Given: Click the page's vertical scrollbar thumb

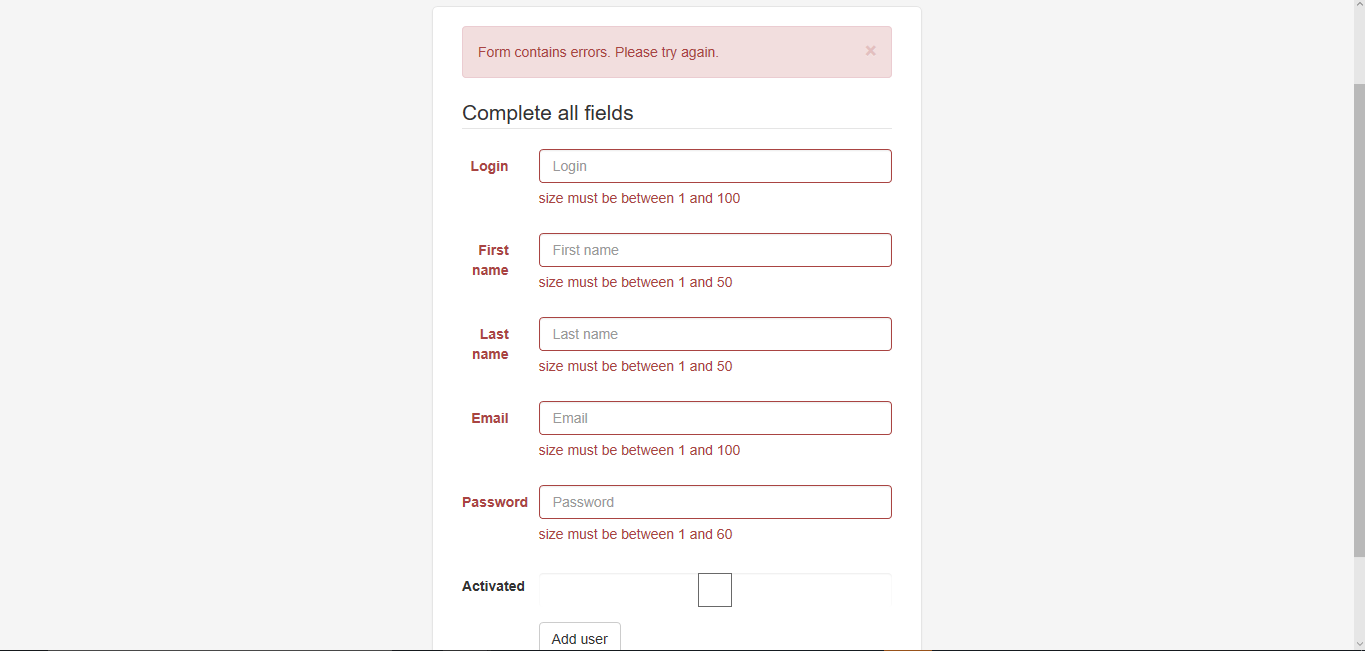Looking at the screenshot, I should point(1358,320).
